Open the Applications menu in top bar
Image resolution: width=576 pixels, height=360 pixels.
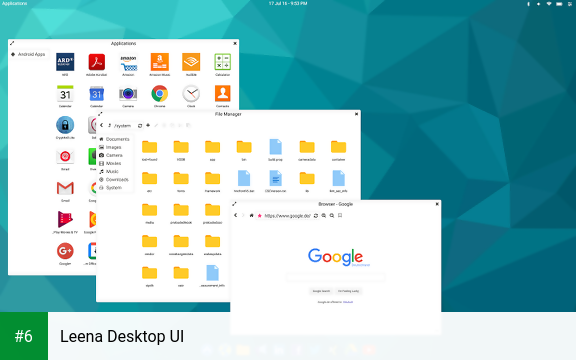tap(14, 3)
